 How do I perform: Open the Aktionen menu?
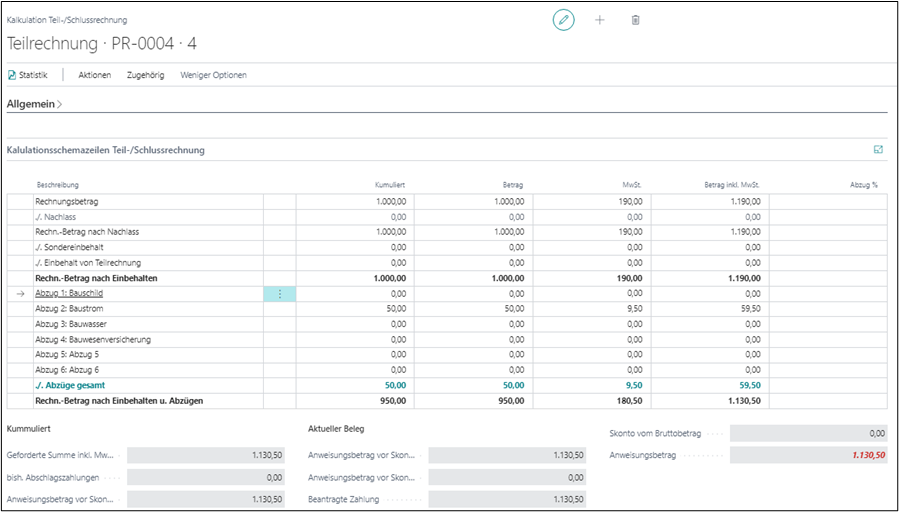pyautogui.click(x=94, y=75)
